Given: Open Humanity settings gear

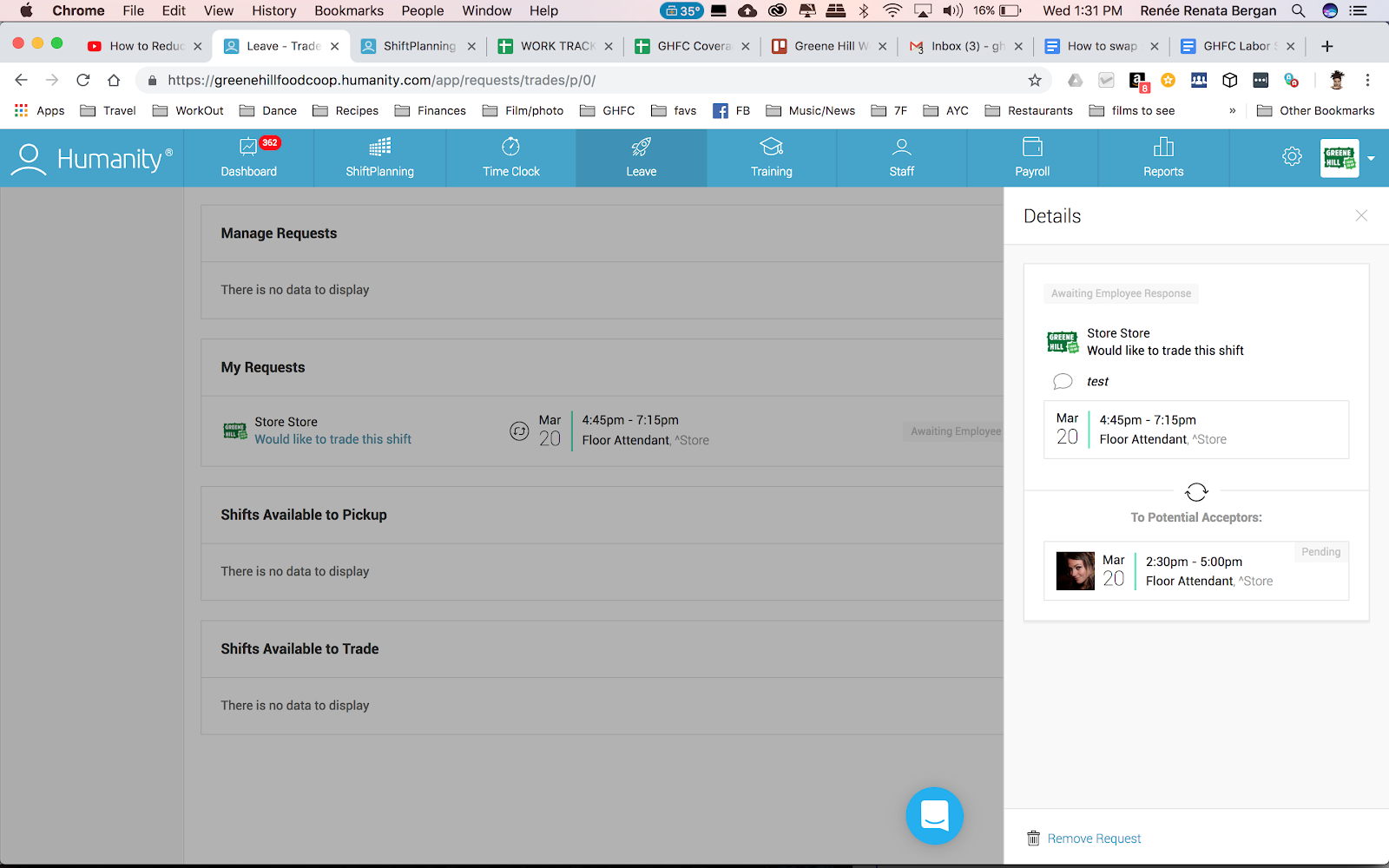Looking at the screenshot, I should (x=1292, y=156).
